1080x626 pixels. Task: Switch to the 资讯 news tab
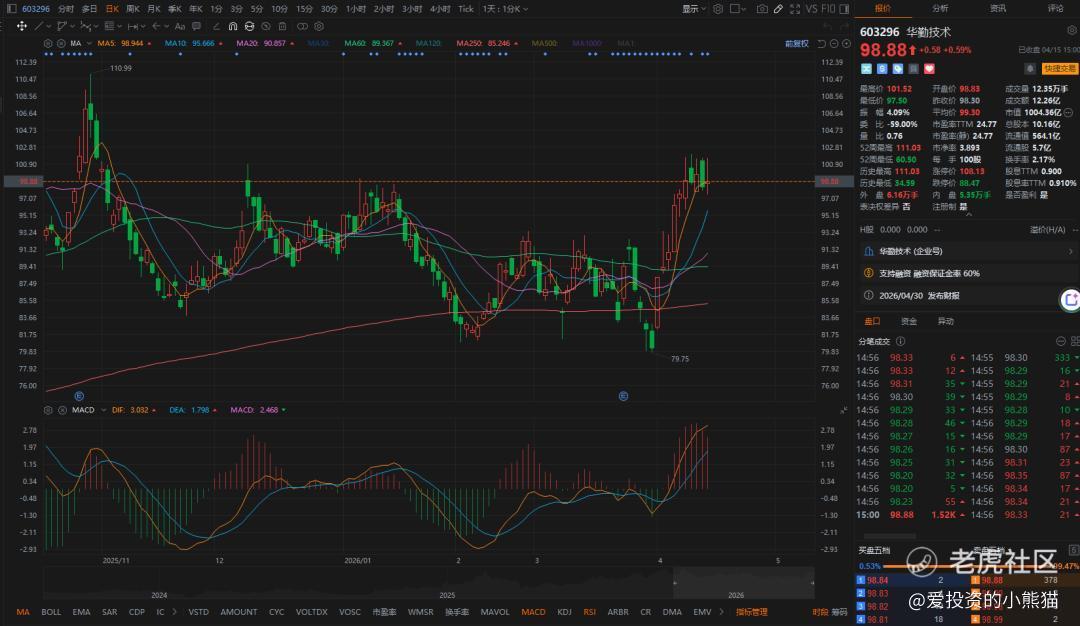(x=997, y=8)
